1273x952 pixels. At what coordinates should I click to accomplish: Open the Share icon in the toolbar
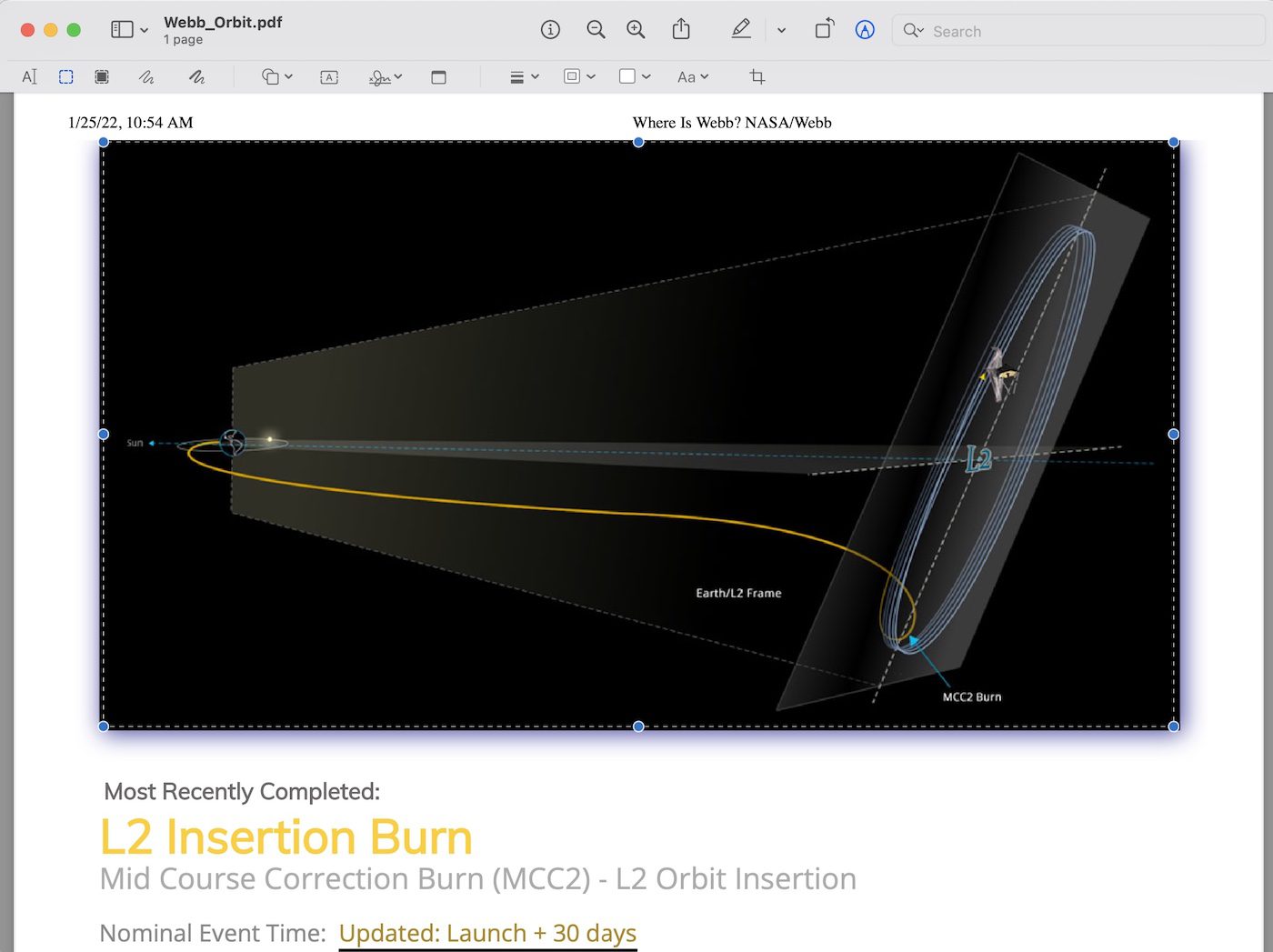point(681,30)
